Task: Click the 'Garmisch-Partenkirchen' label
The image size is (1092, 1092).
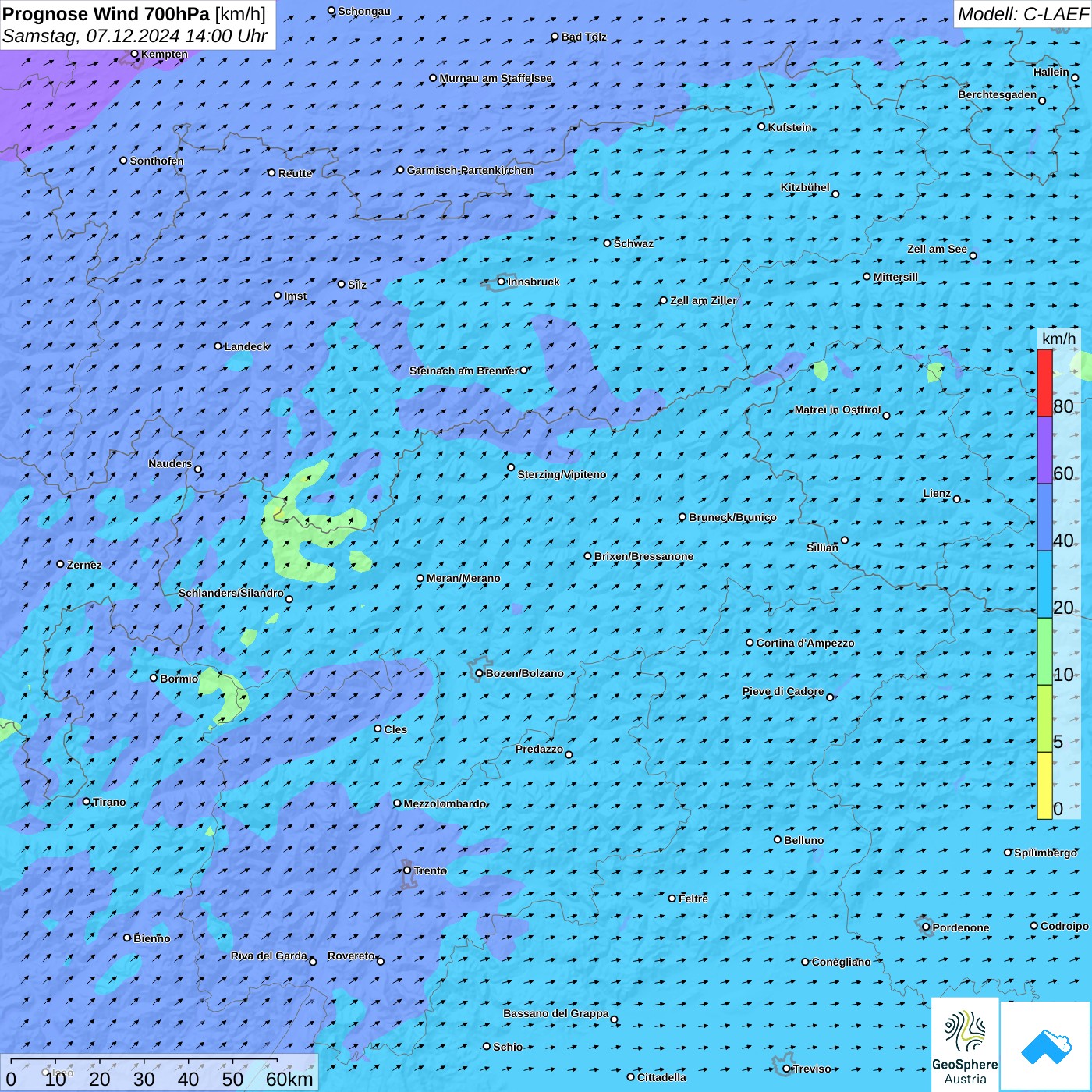Action: [470, 170]
